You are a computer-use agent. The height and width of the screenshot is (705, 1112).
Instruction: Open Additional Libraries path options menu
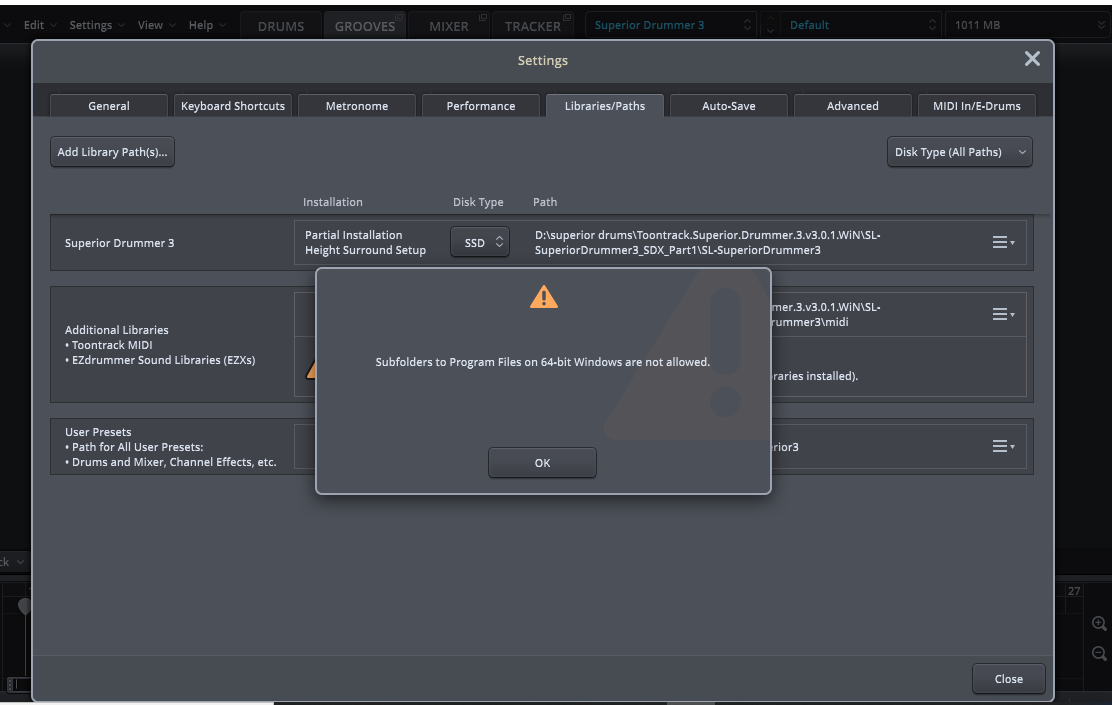pyautogui.click(x=1003, y=314)
